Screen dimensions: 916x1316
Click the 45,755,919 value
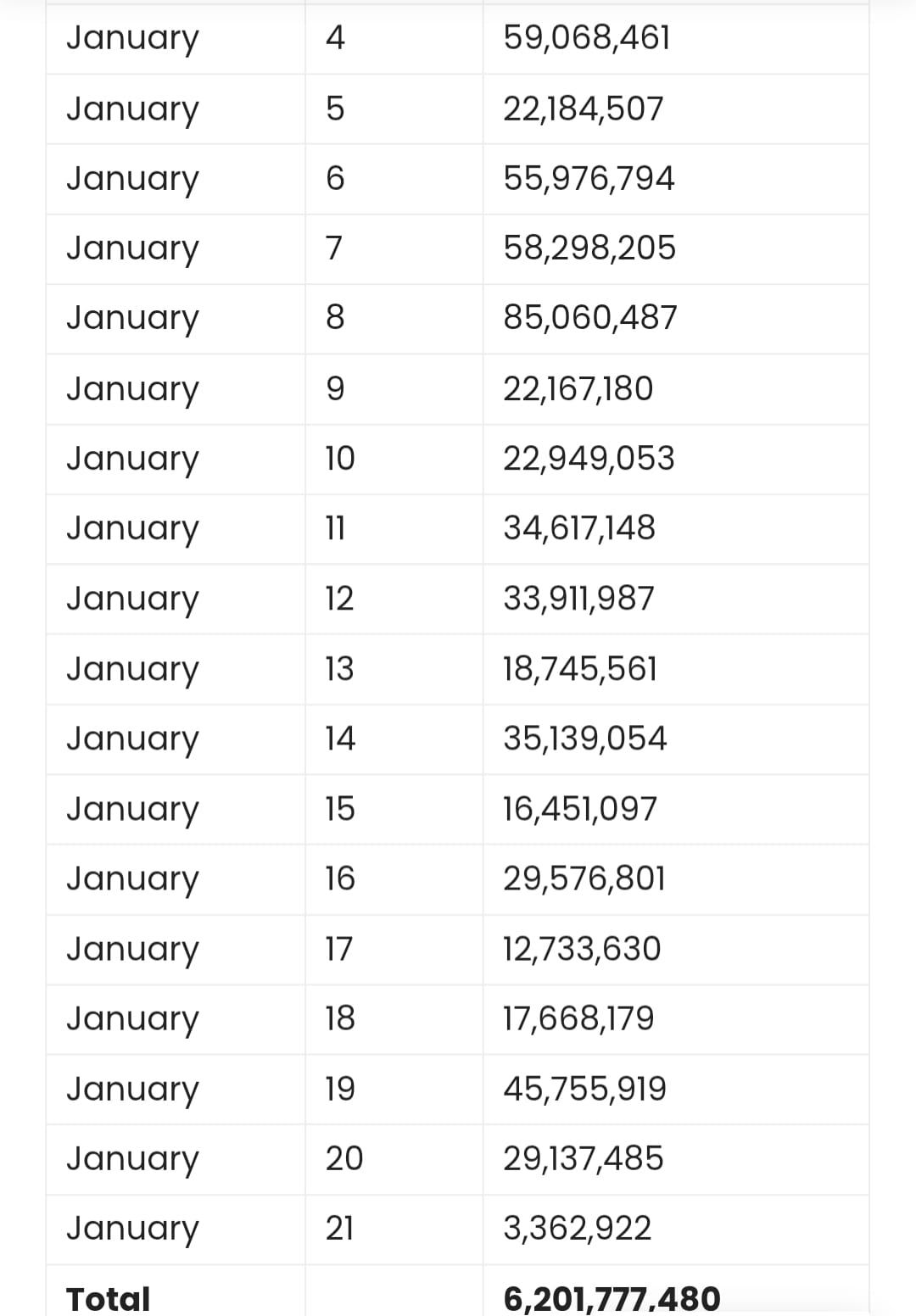pos(584,1088)
